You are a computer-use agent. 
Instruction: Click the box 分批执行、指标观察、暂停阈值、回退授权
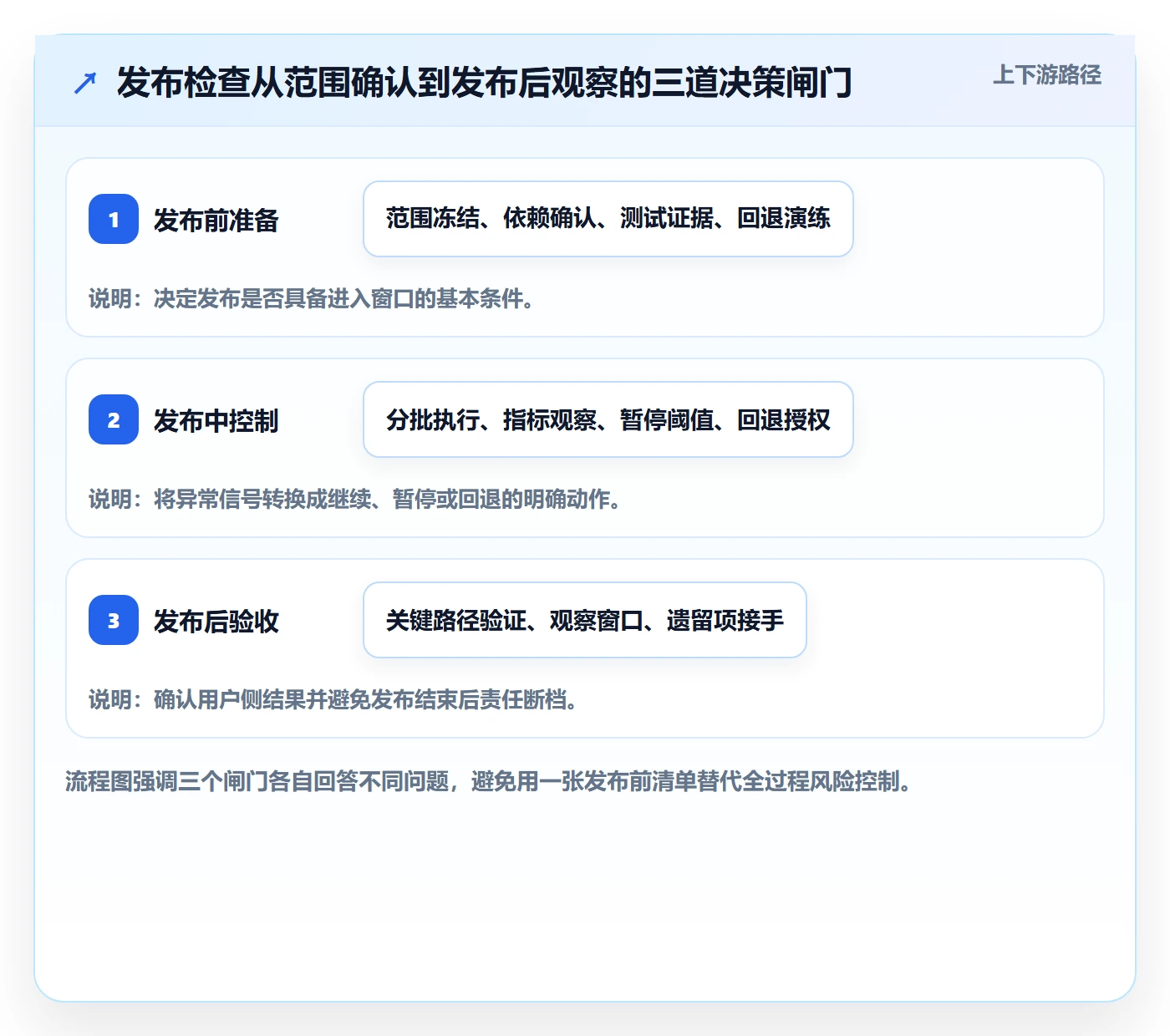(608, 419)
